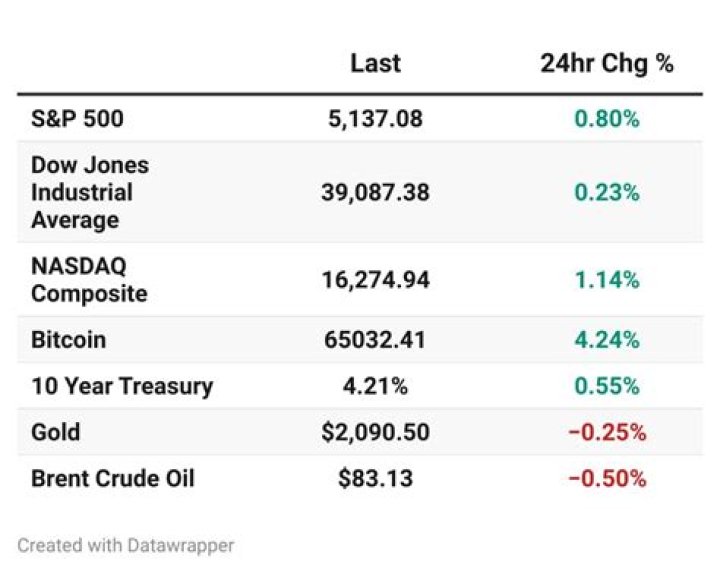Click the Gold price $2,090.50

pyautogui.click(x=375, y=432)
